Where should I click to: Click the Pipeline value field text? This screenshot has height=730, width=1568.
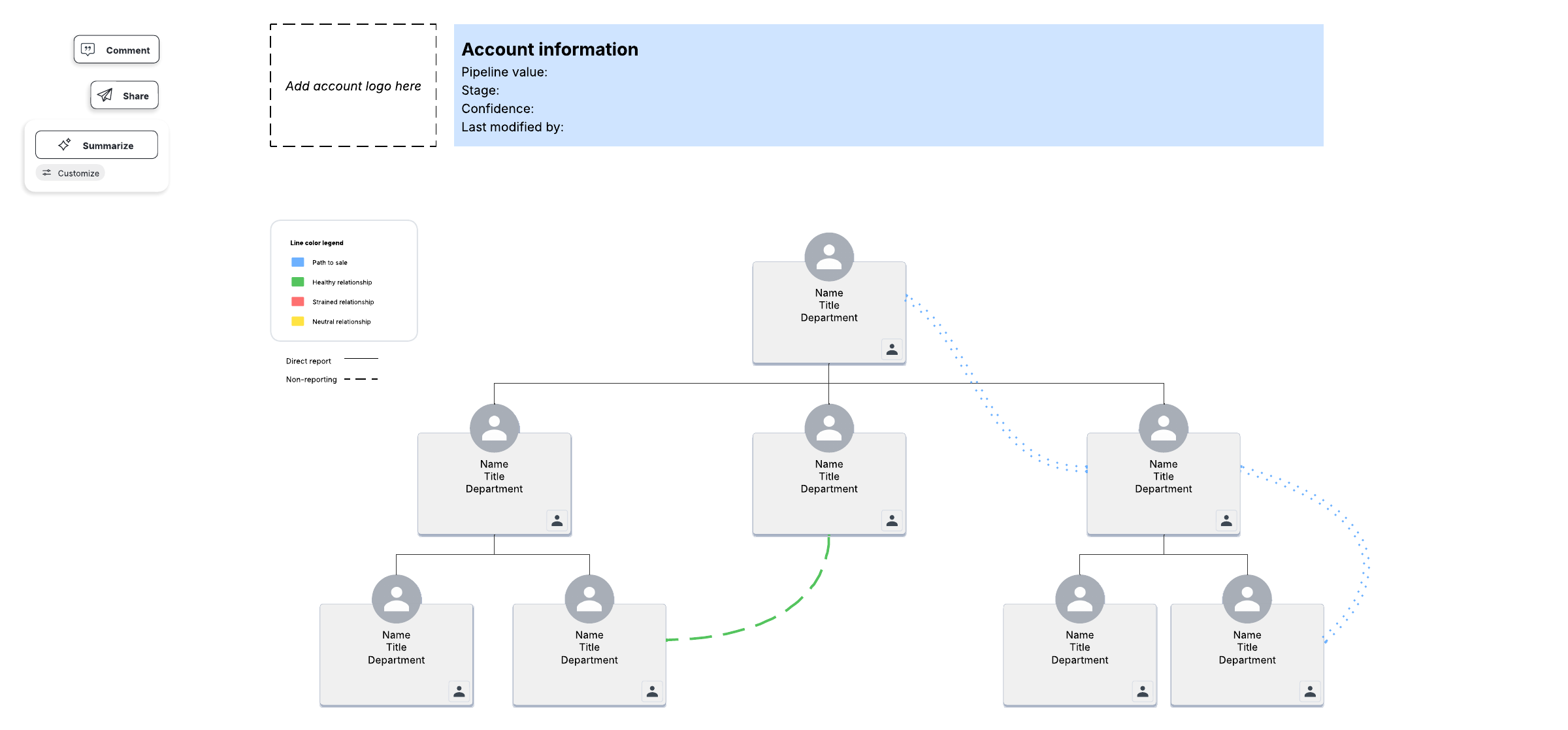point(504,72)
